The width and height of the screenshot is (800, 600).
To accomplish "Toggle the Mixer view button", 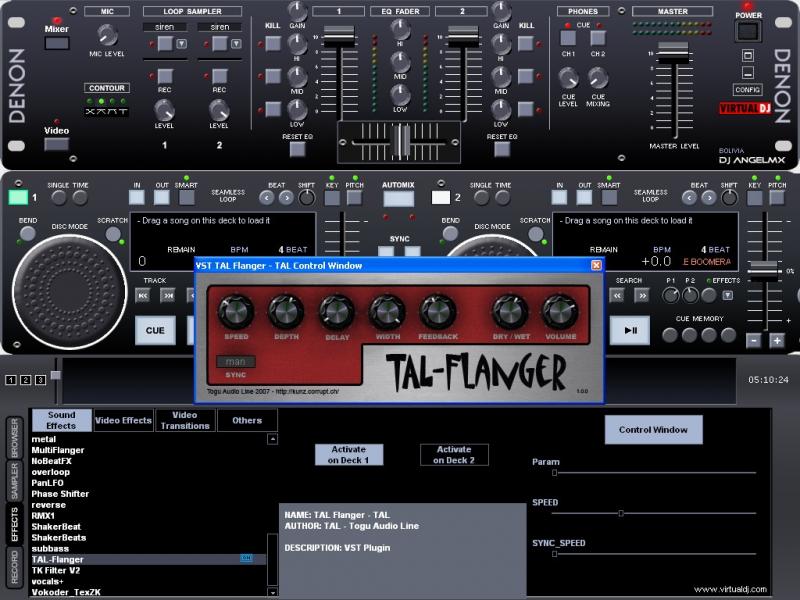I will 57,43.
